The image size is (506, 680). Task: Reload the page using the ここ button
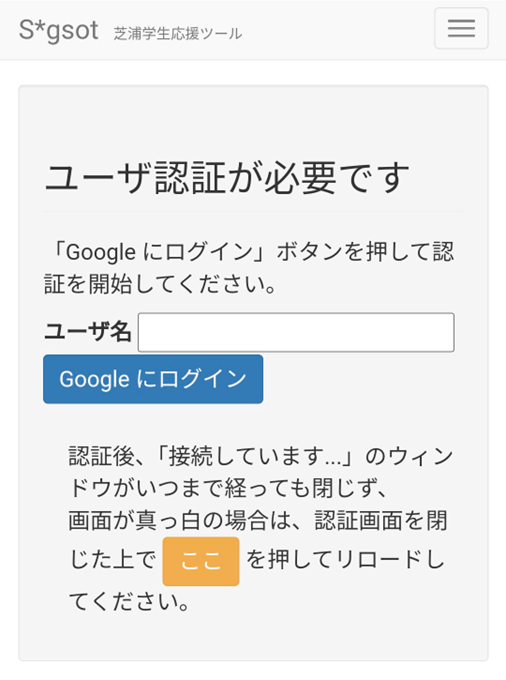tap(201, 561)
